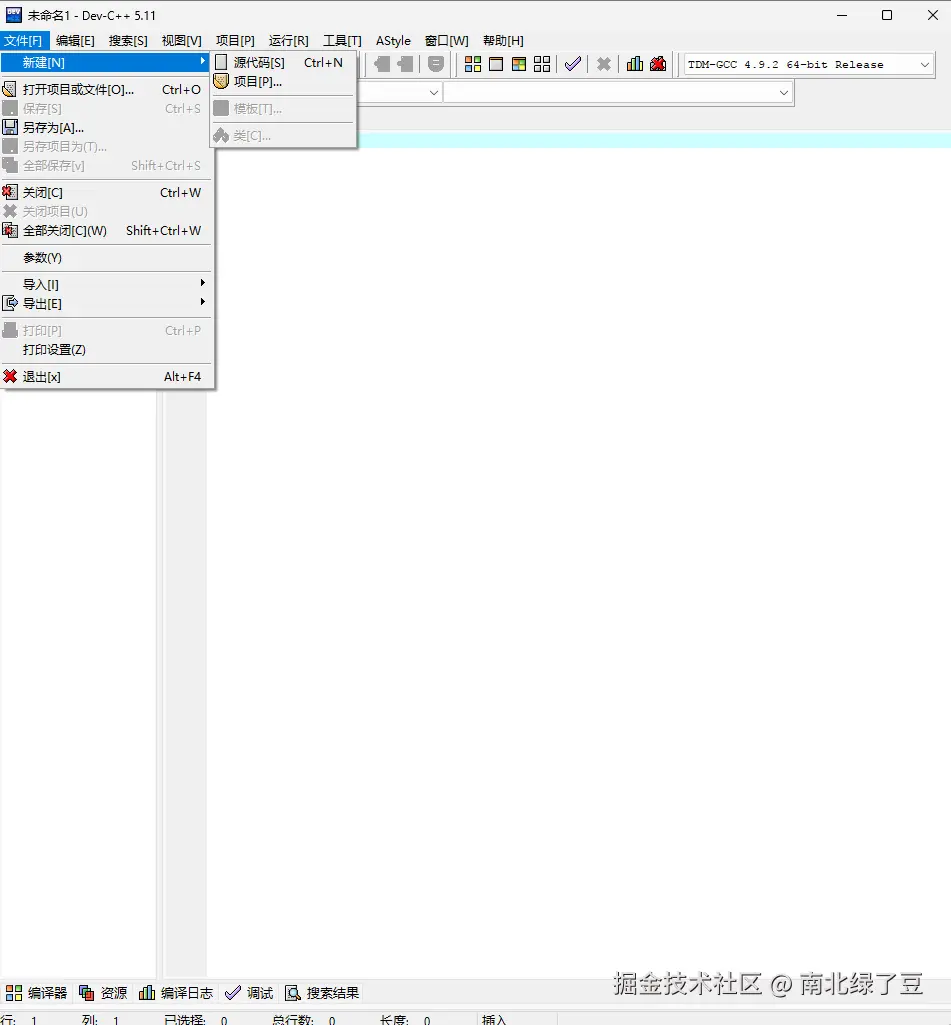Switch to the 编译日志 bottom tab
Screen dimensions: 951x1025
point(176,992)
